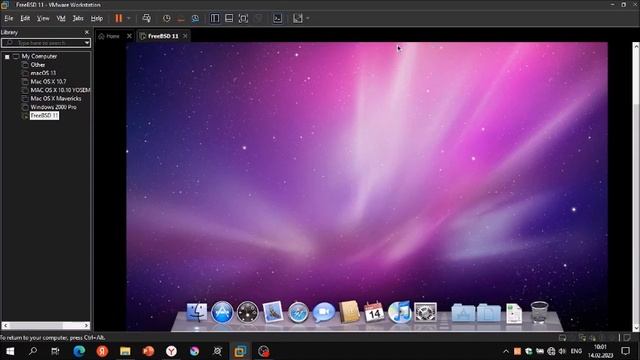
Task: Open File Explorer from the taskbar
Action: coord(125,351)
